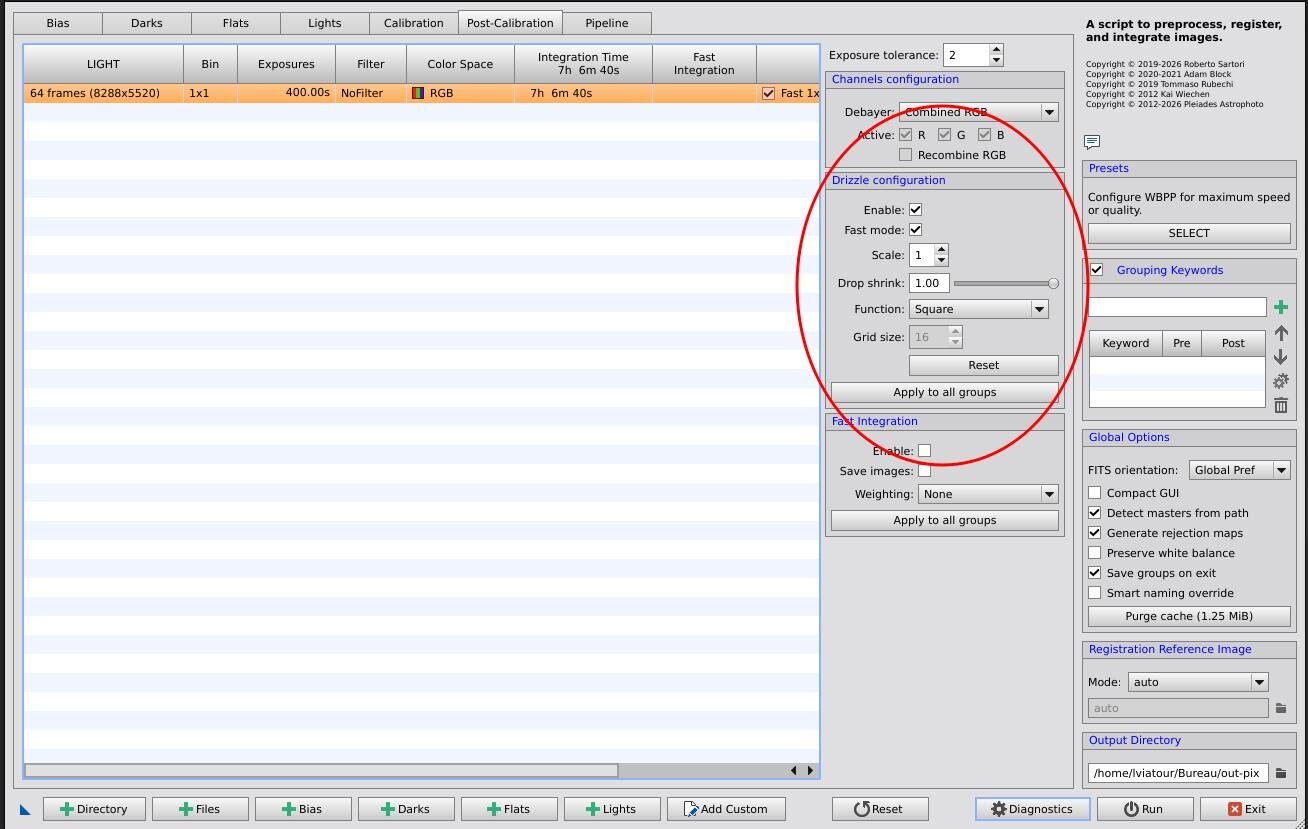Click the blue triangle new instance icon
Screen dimensions: 1308x829
pos(25,809)
